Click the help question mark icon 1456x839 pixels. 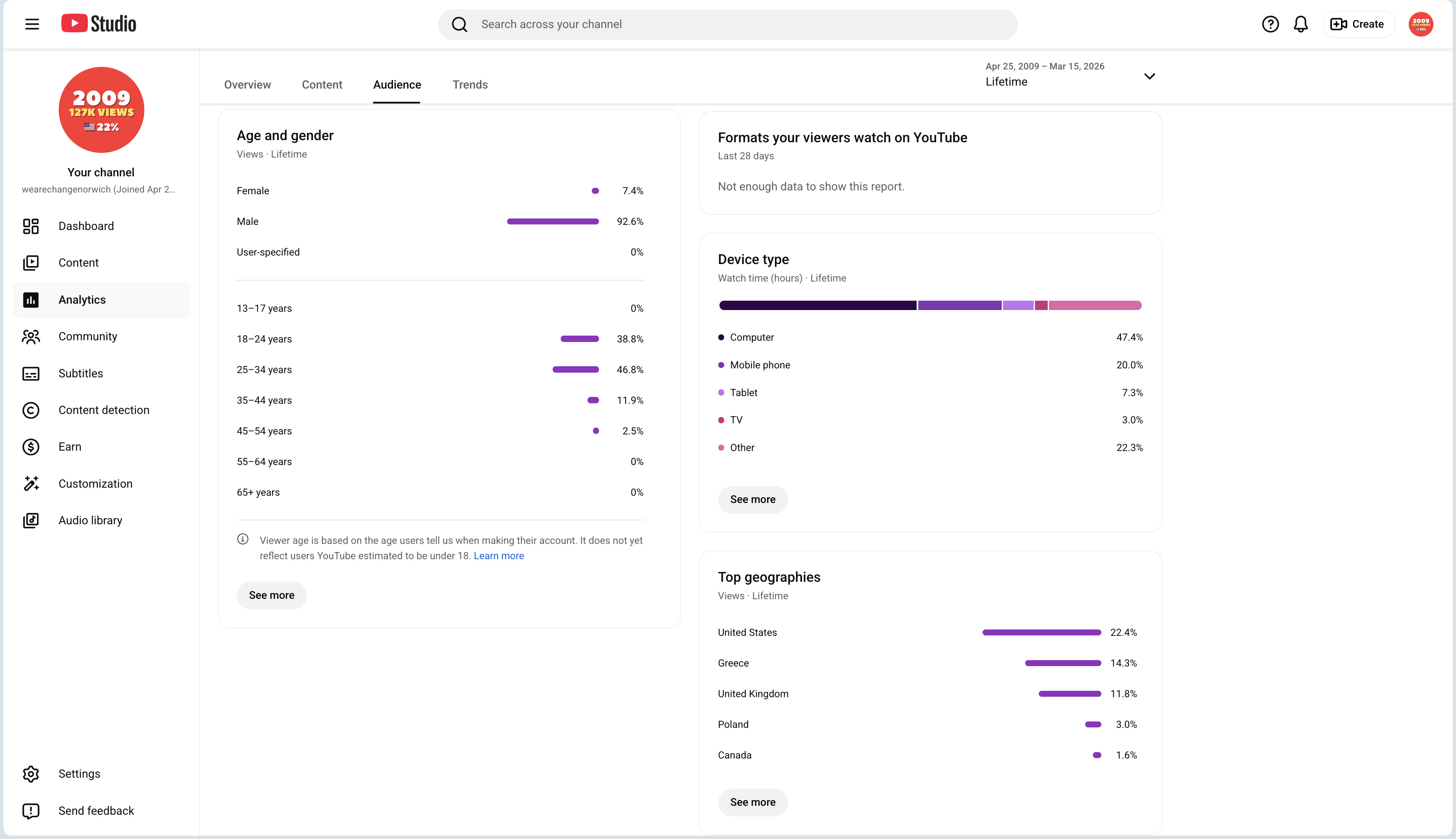1270,24
